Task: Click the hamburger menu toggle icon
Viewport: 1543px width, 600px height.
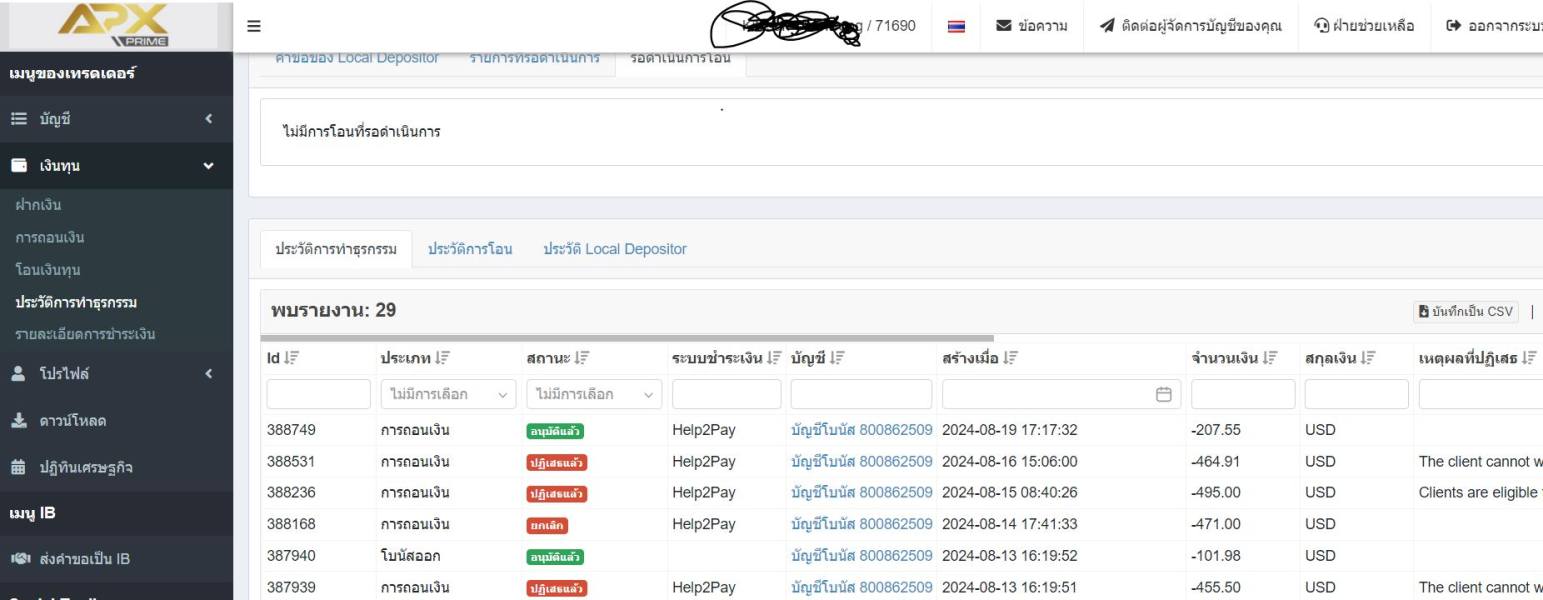Action: point(254,26)
